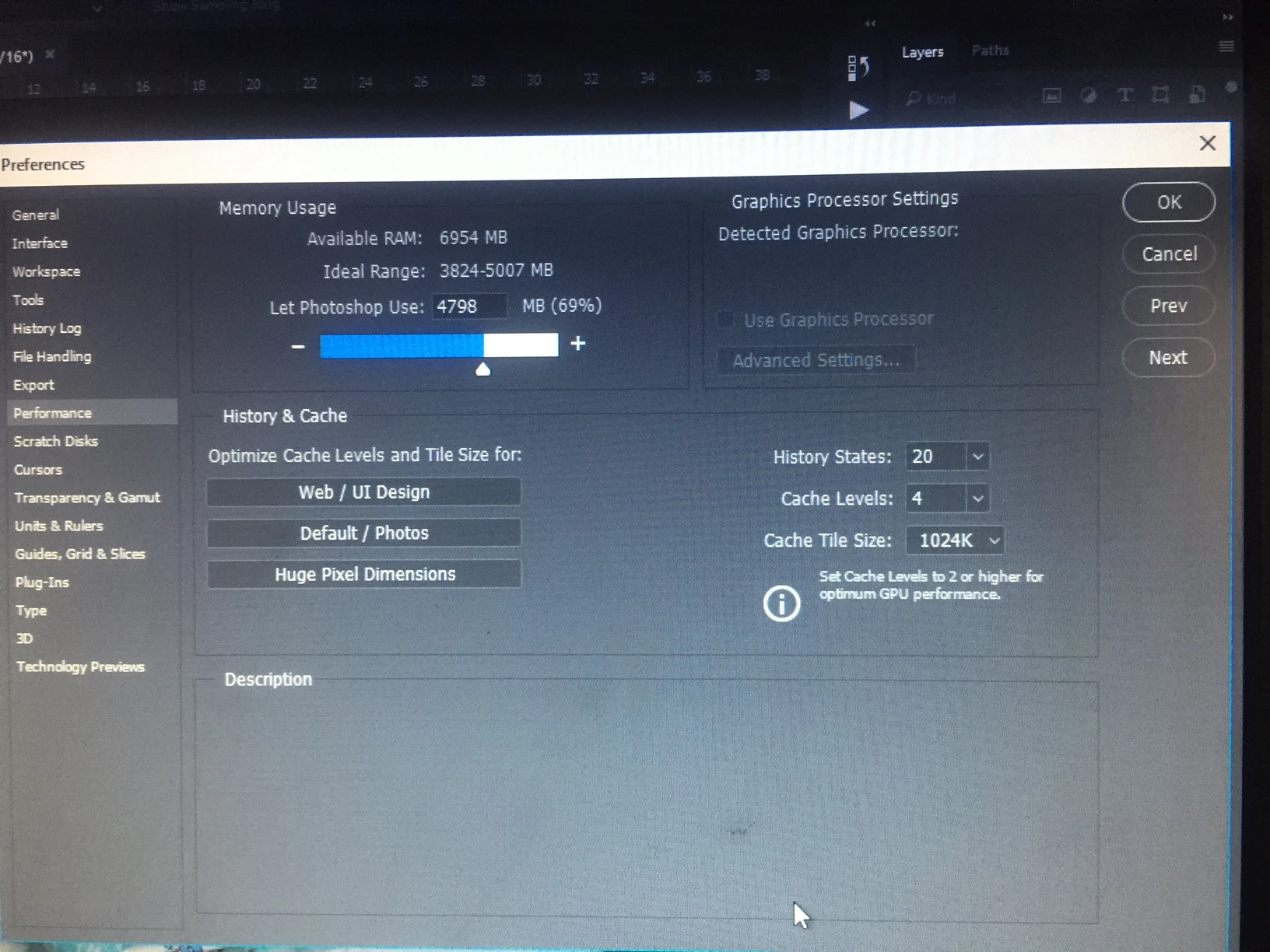Screen dimensions: 1270x952
Task: Select General preferences category
Action: click(36, 215)
